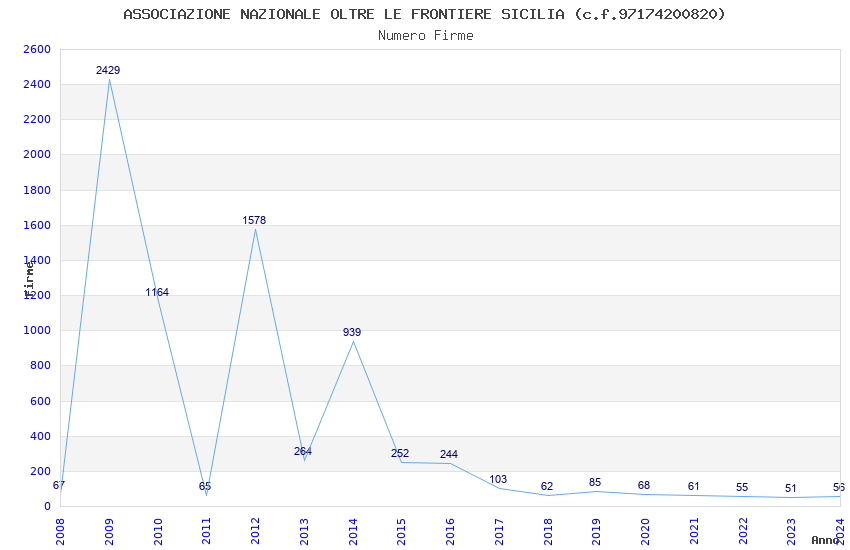Click the y-axis value 600
The image size is (850, 550).
tap(40, 402)
